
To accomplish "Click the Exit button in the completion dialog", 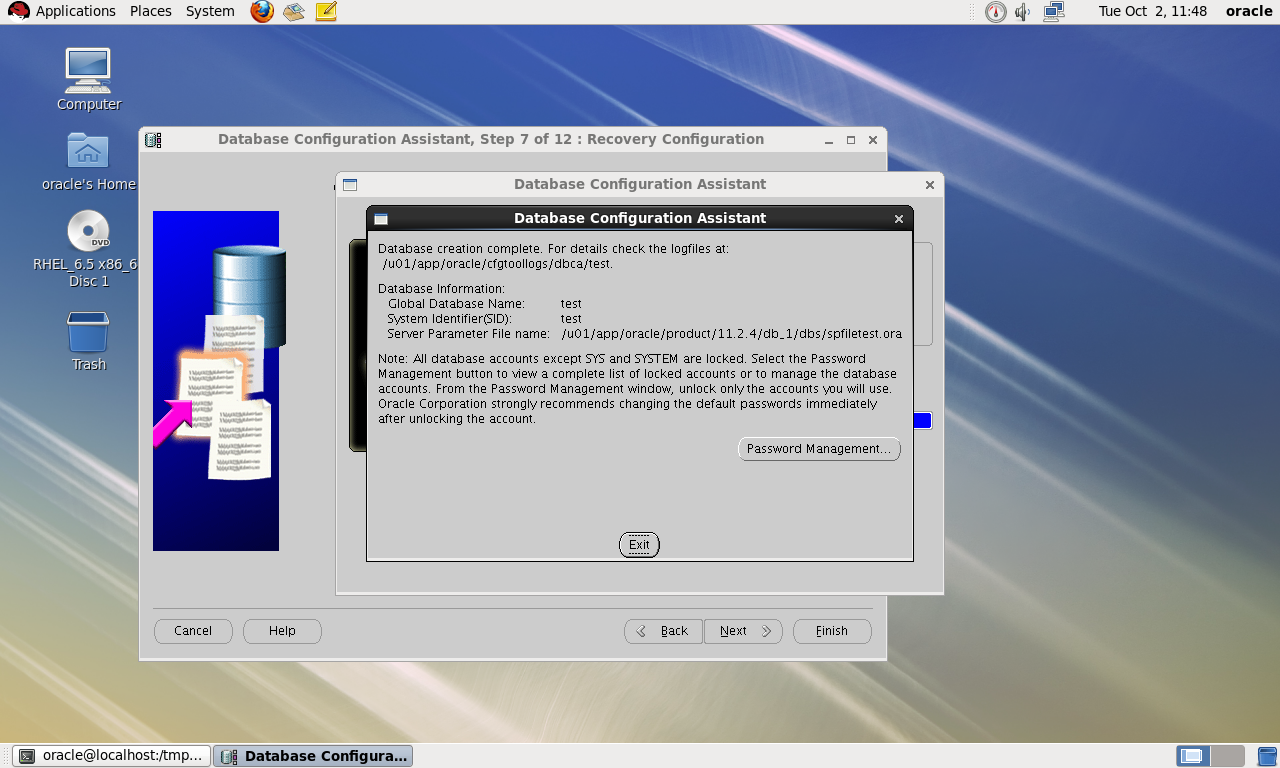I will pos(639,545).
